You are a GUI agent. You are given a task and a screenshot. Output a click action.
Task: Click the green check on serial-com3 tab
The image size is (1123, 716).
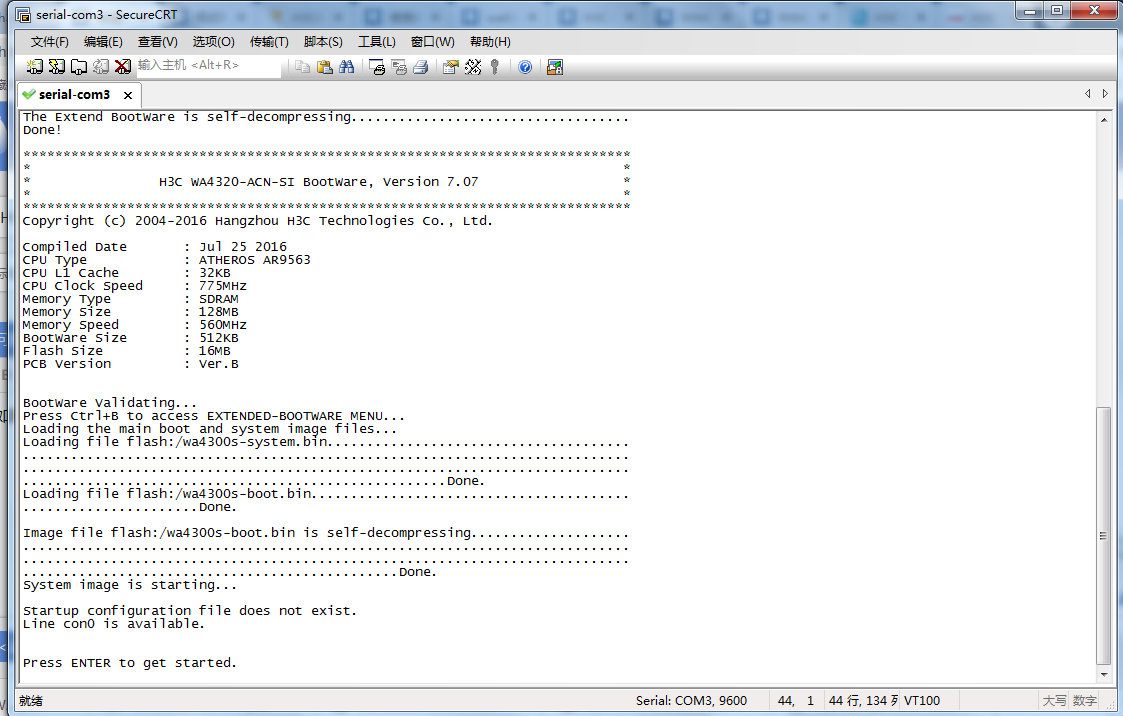[29, 94]
